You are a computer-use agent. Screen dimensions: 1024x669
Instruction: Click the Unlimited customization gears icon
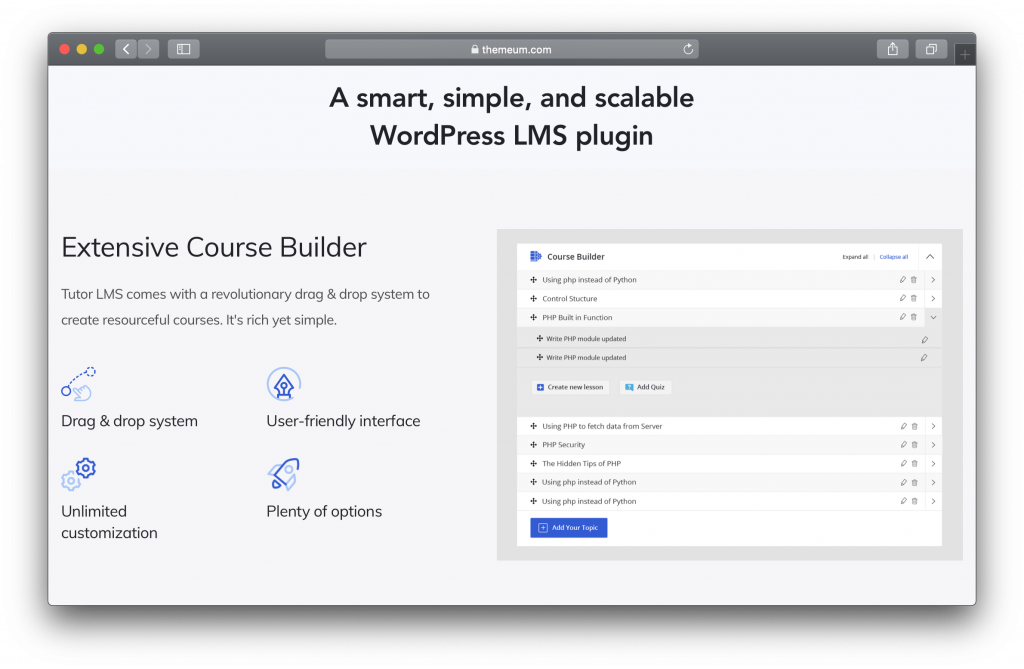78,474
